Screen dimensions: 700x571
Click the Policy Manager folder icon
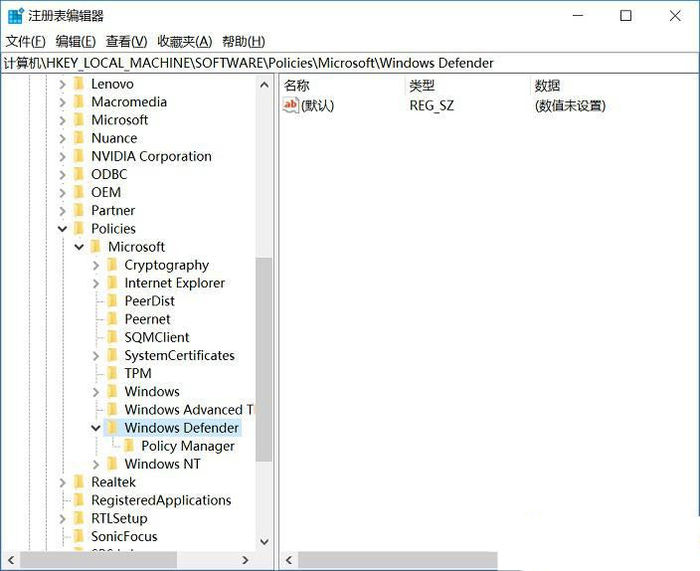click(x=129, y=446)
